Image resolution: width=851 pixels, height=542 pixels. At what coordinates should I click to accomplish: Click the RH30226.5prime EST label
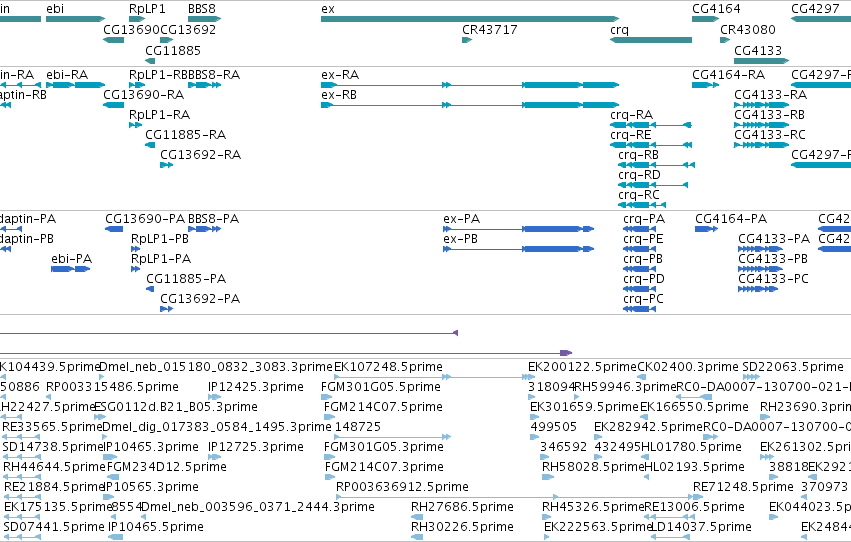coord(462,527)
